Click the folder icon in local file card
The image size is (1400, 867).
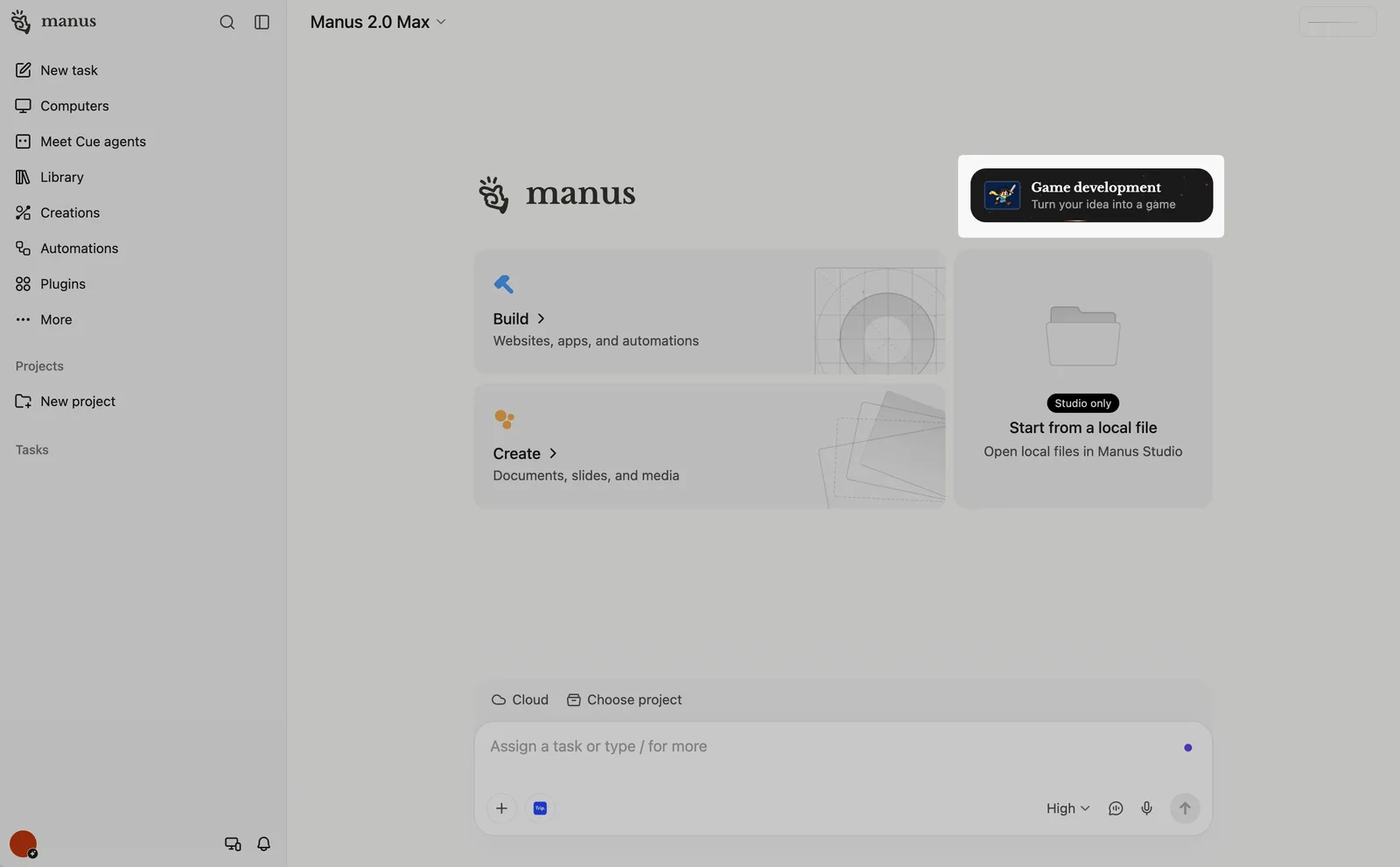point(1083,336)
